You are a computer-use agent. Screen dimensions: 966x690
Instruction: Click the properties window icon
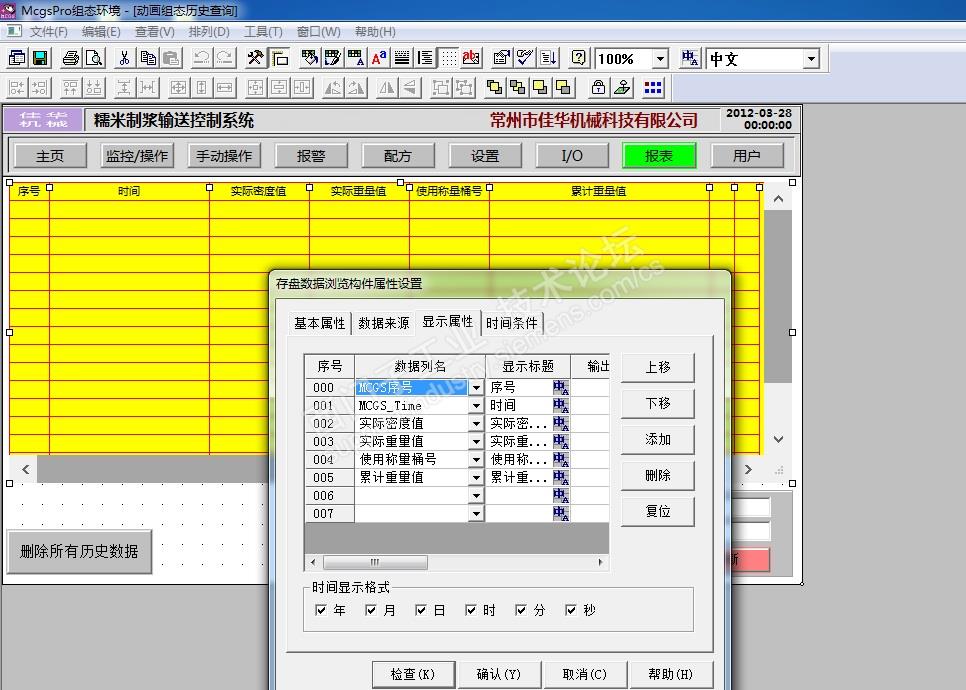click(x=501, y=59)
